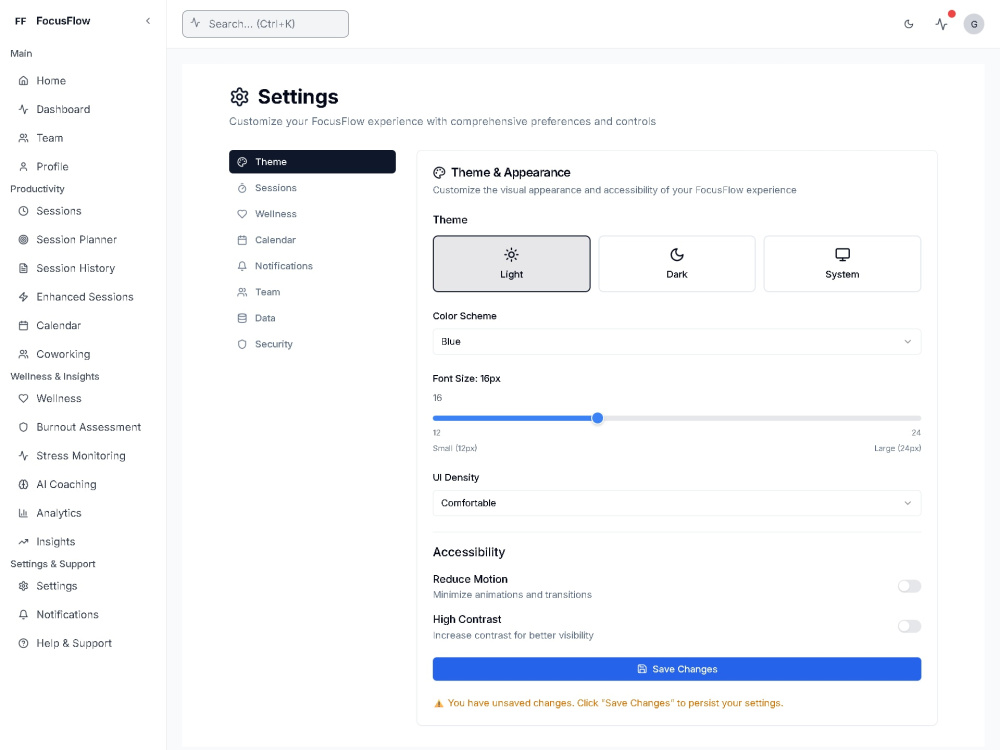Image resolution: width=1000 pixels, height=750 pixels.
Task: Click the Insights trending arrow icon
Action: (24, 541)
